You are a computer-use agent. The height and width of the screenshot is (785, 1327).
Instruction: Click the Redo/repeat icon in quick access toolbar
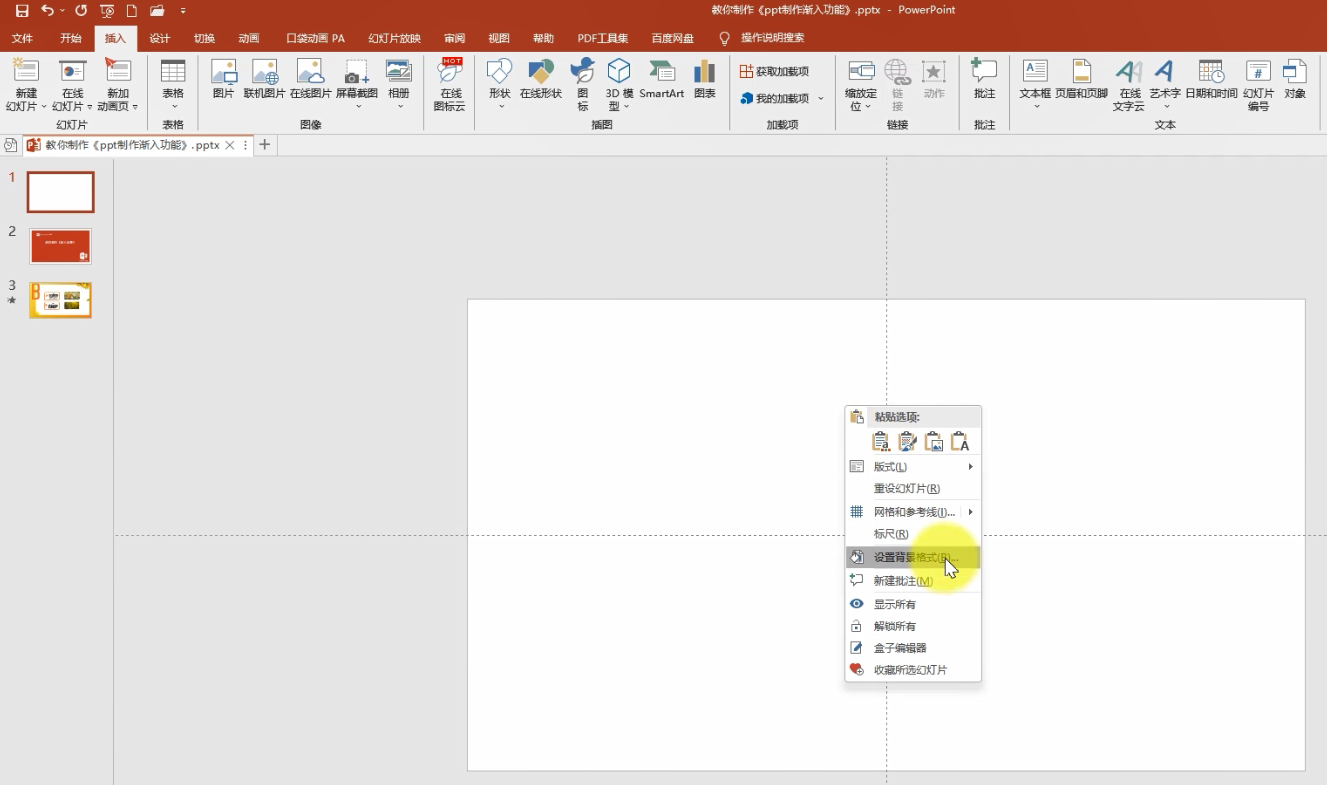click(x=81, y=10)
